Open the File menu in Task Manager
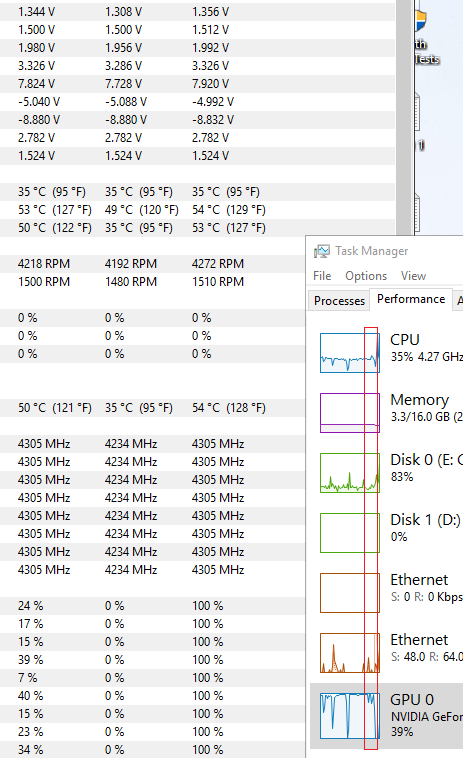The image size is (463, 758). click(322, 276)
